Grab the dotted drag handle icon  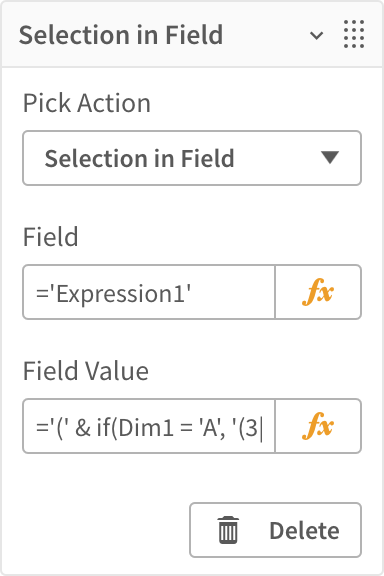click(354, 34)
